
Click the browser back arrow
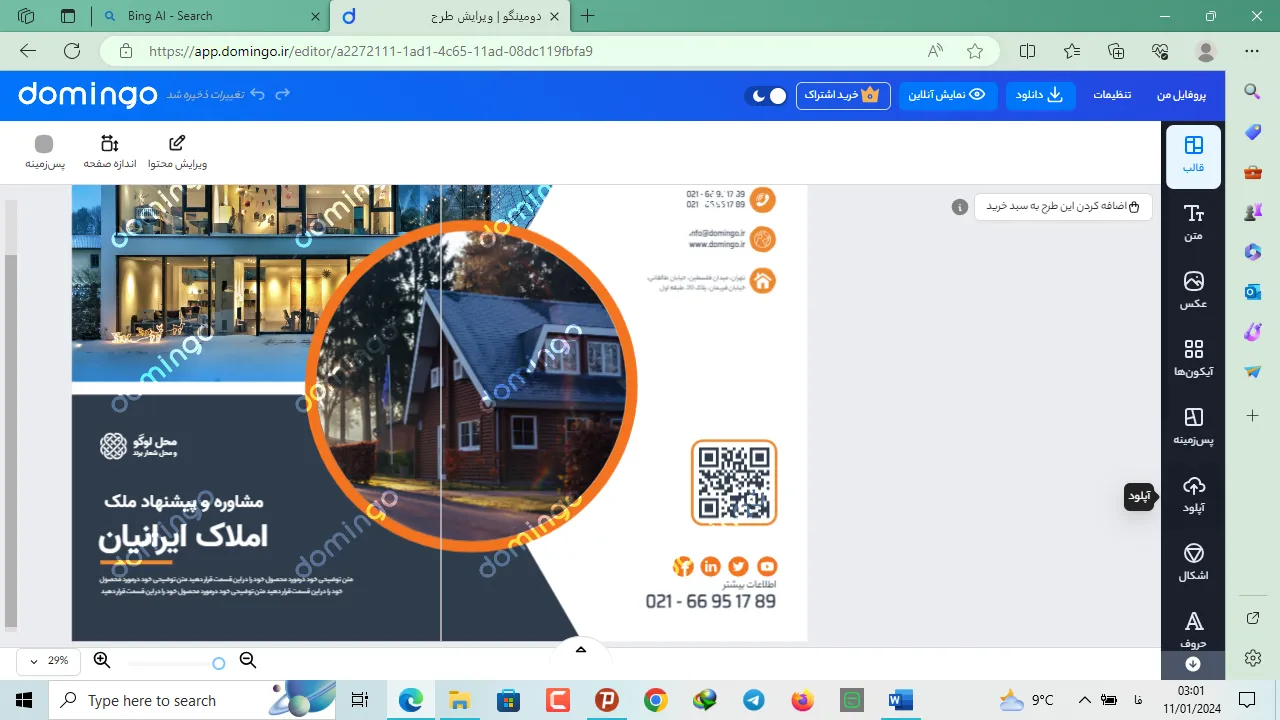28,51
